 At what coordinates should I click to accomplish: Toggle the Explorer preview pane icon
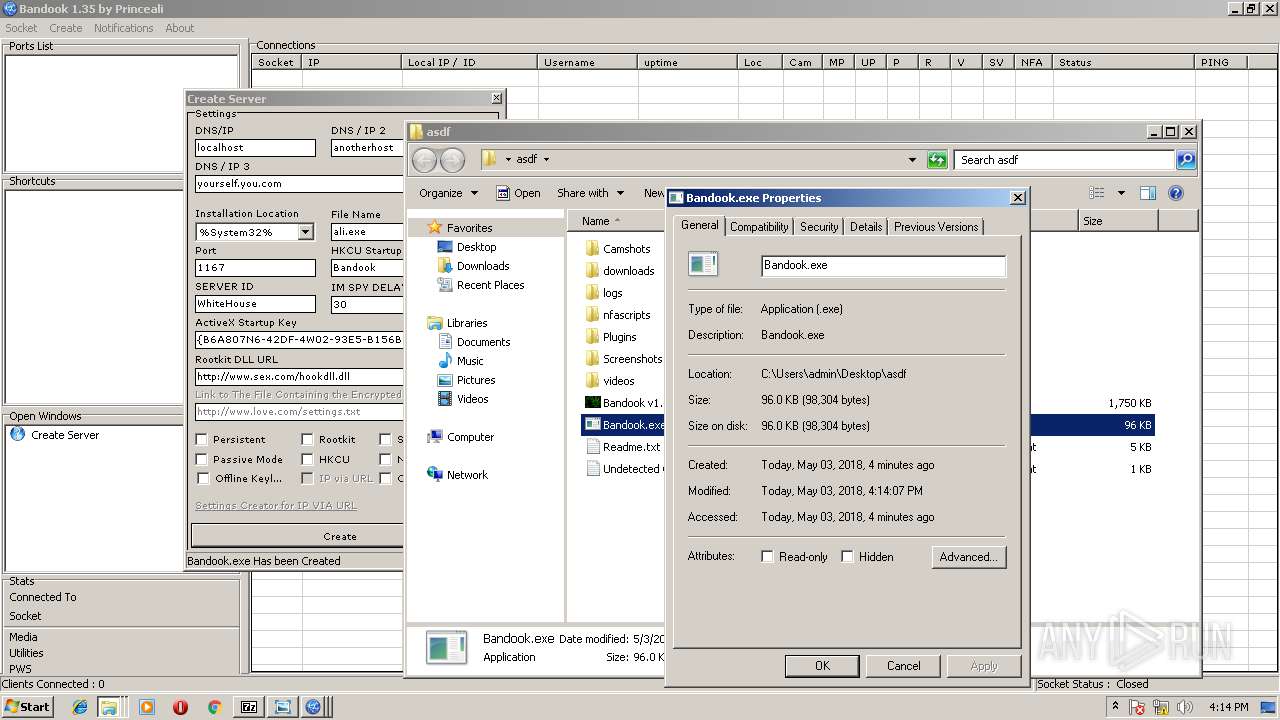coord(1148,193)
